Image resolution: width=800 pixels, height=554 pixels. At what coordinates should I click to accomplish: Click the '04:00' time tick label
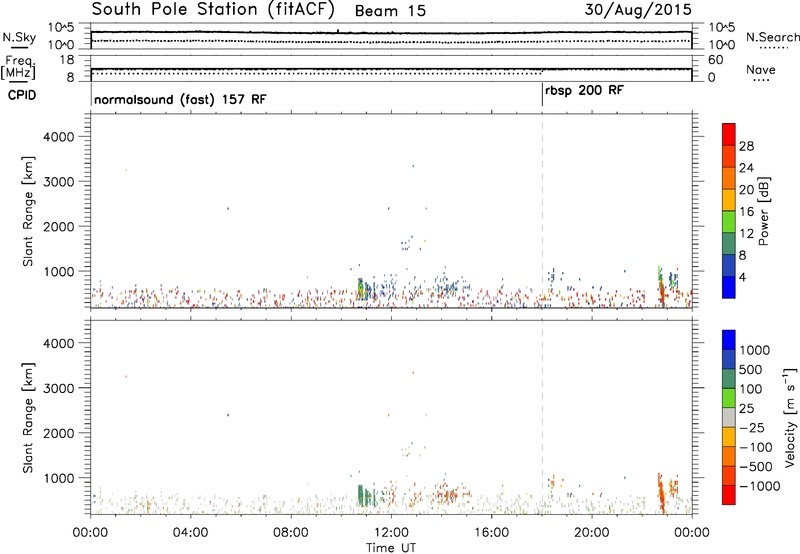(190, 533)
